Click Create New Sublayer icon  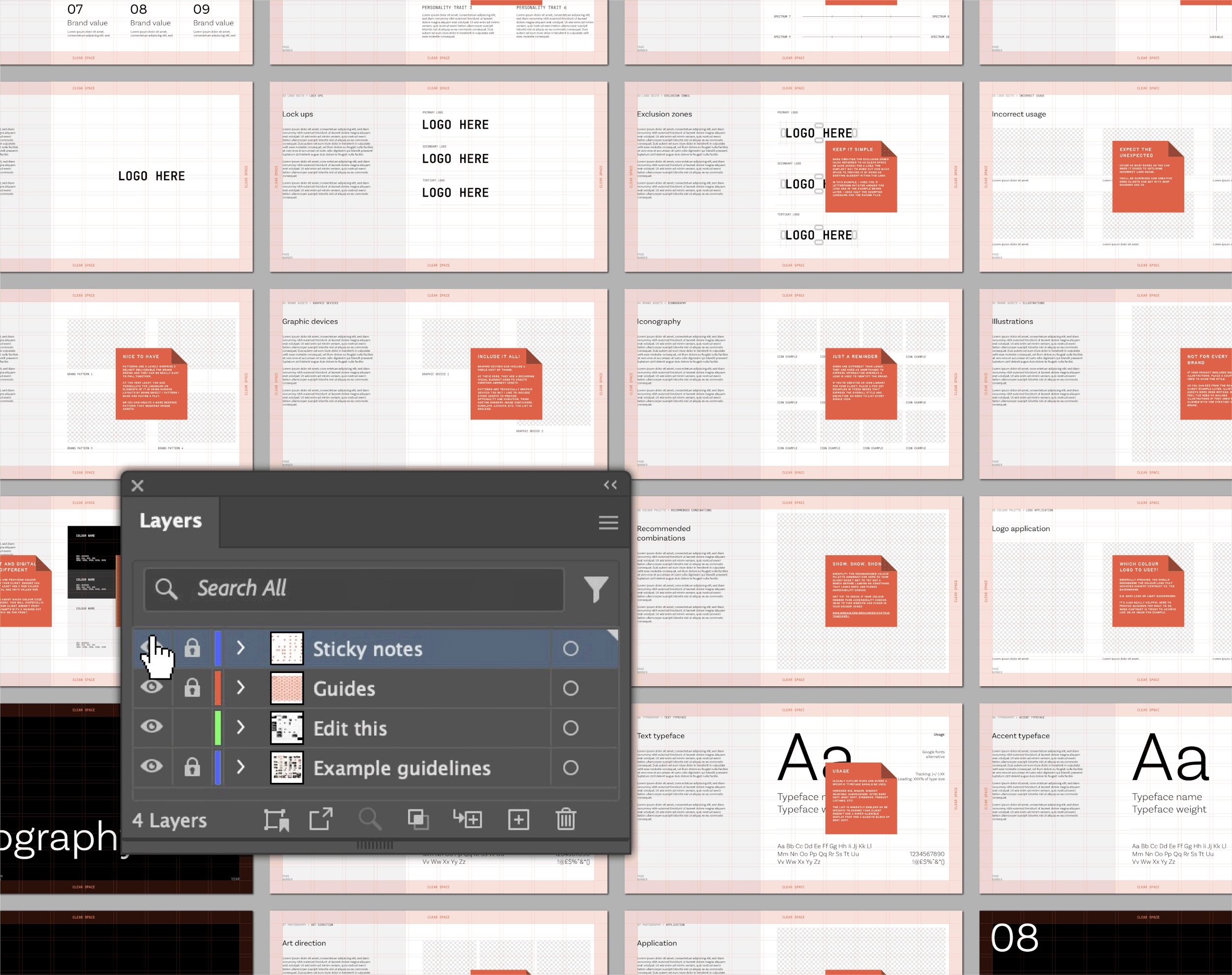point(468,819)
